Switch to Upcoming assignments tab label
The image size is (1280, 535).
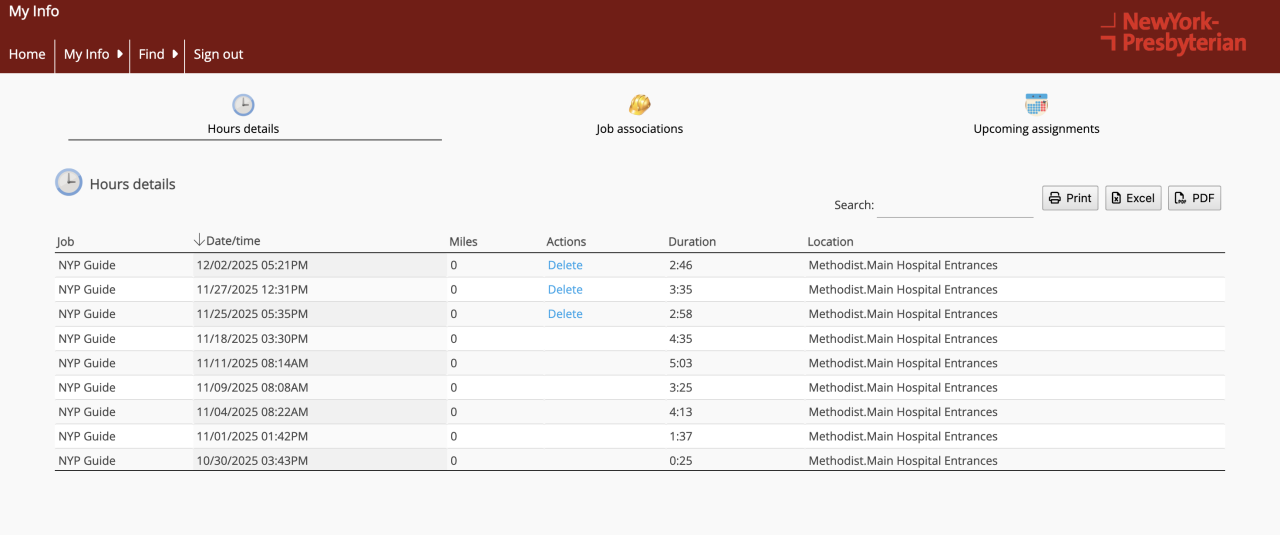click(1036, 129)
